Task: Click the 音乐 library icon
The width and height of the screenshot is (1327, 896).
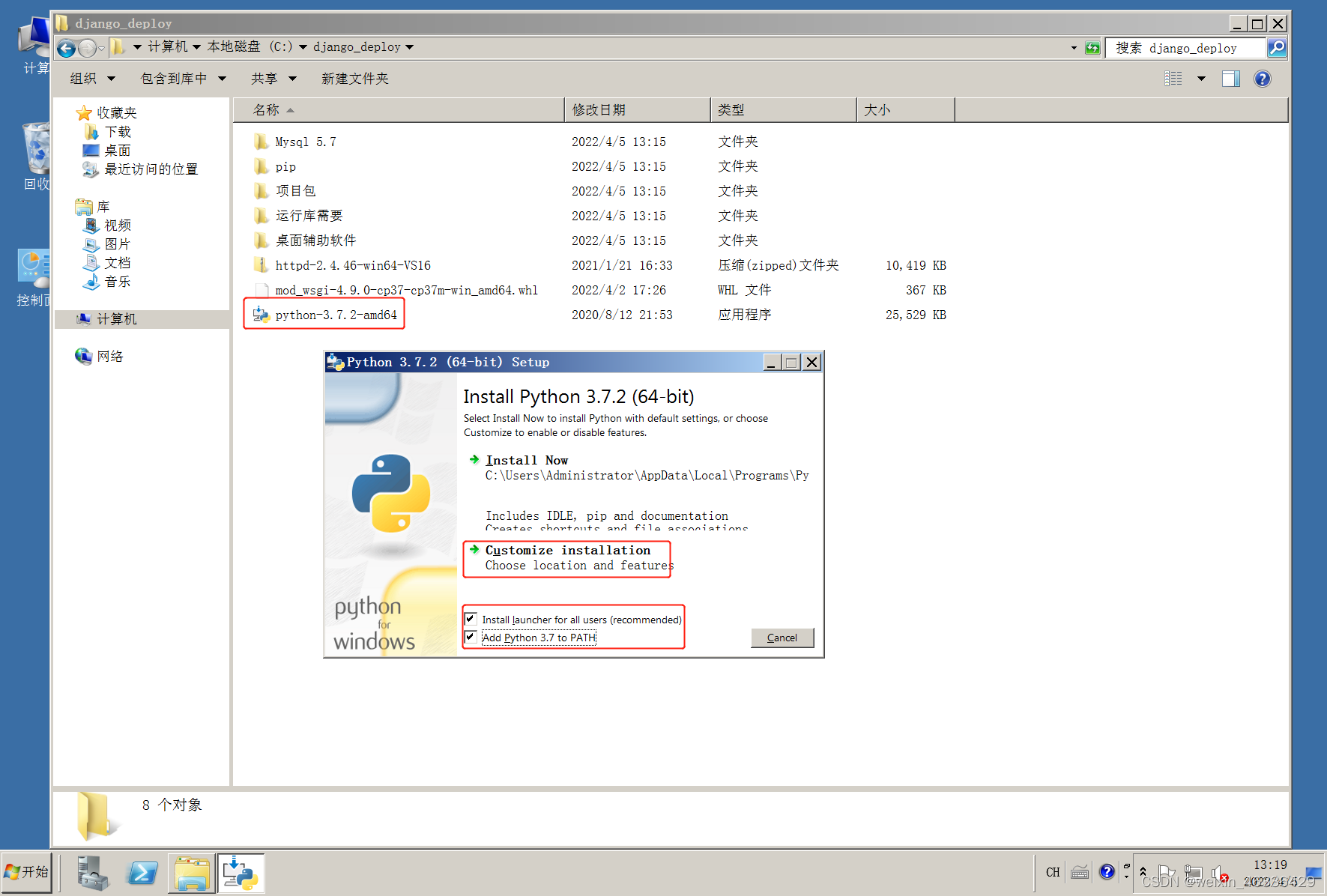Action: [91, 282]
